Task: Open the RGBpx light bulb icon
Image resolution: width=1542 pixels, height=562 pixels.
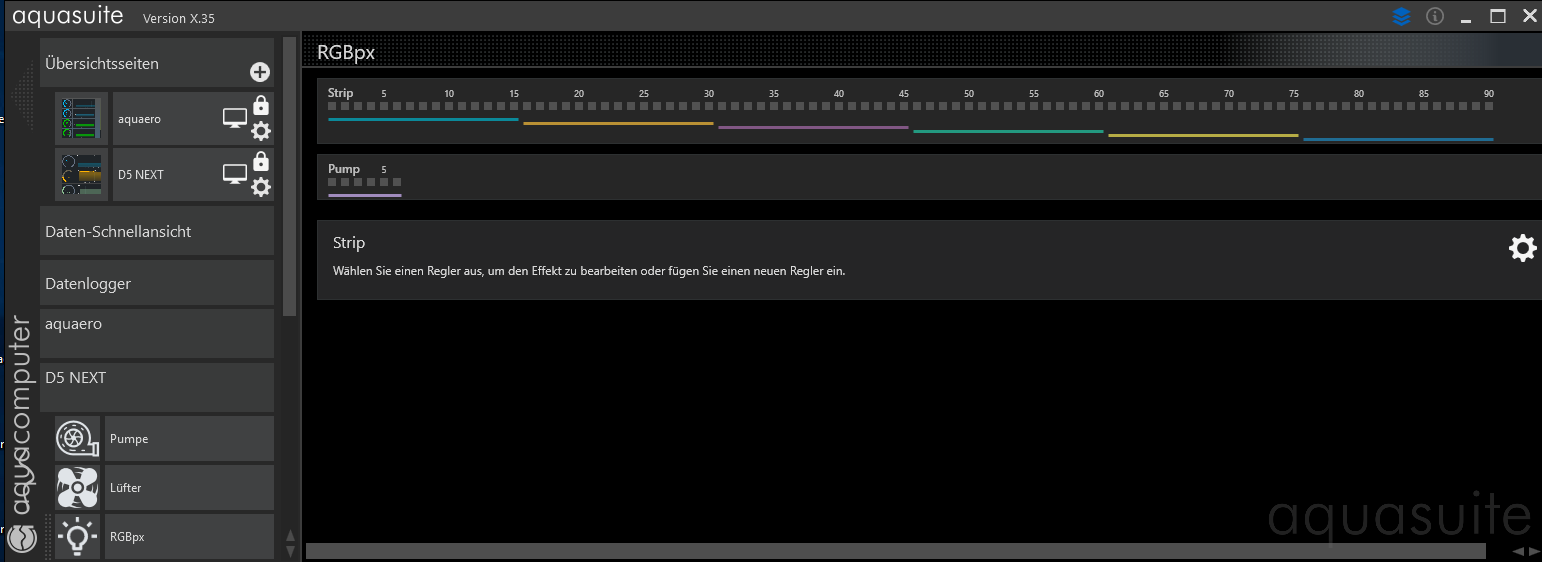Action: 77,537
